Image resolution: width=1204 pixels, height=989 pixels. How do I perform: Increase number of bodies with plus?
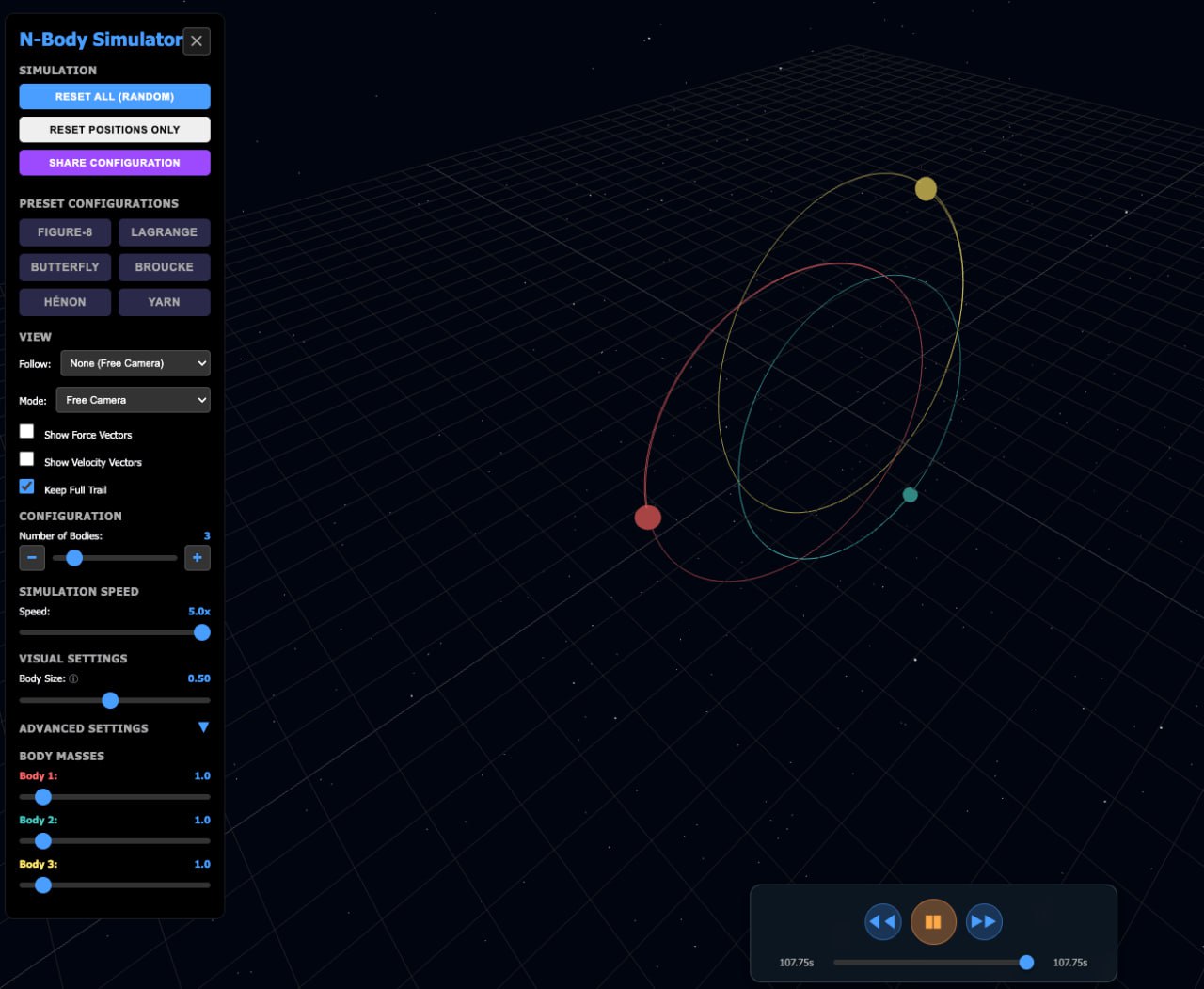coord(197,558)
